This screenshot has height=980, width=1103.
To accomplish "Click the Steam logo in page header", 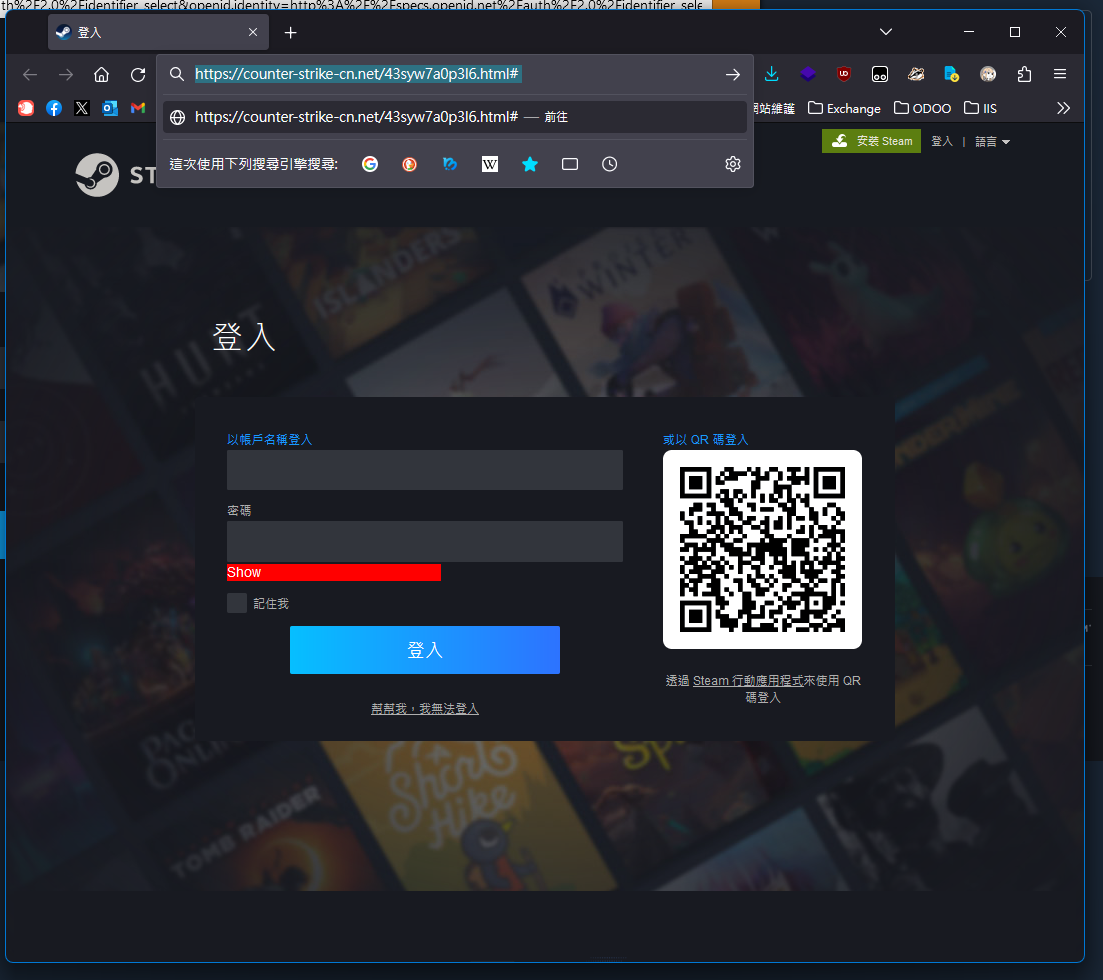I will (97, 175).
